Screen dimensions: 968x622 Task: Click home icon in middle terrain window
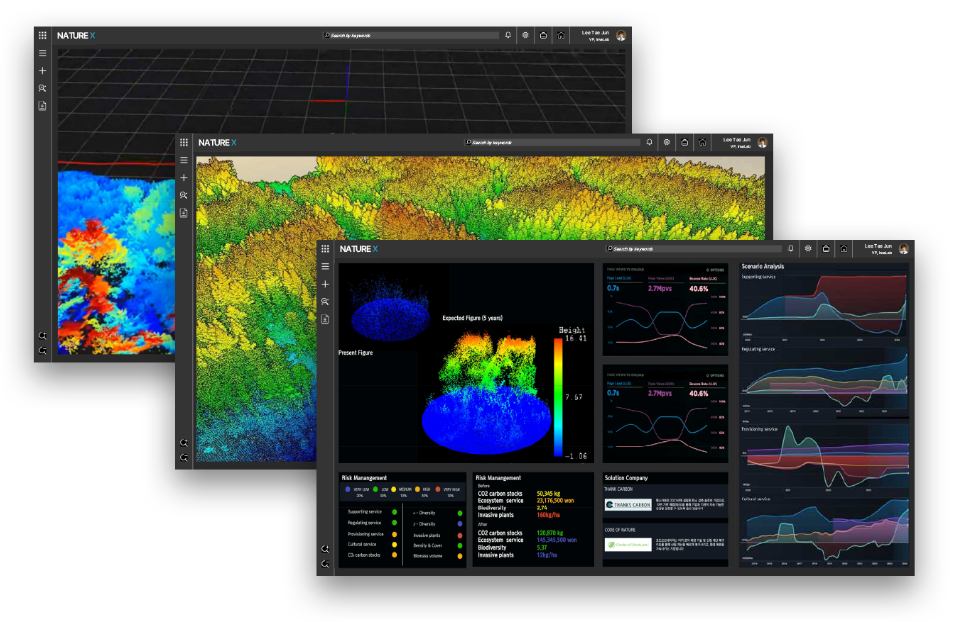point(703,142)
